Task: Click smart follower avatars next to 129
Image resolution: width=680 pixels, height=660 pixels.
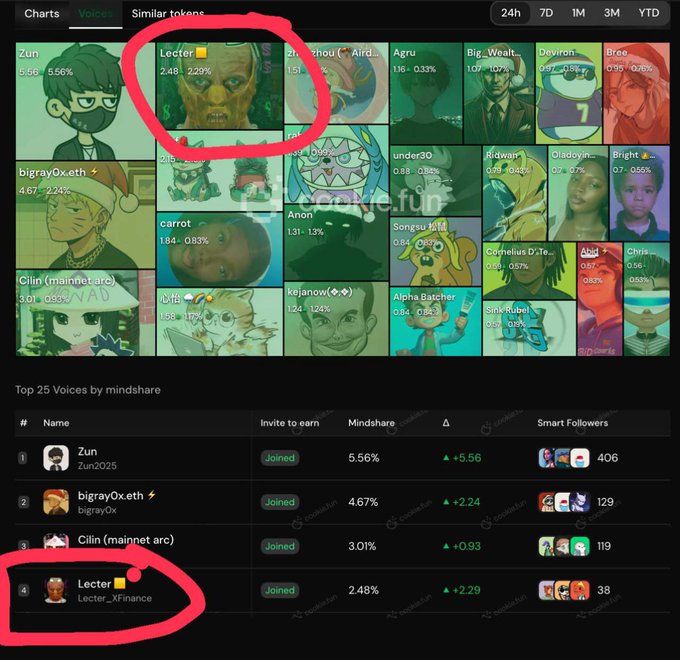Action: pyautogui.click(x=564, y=502)
